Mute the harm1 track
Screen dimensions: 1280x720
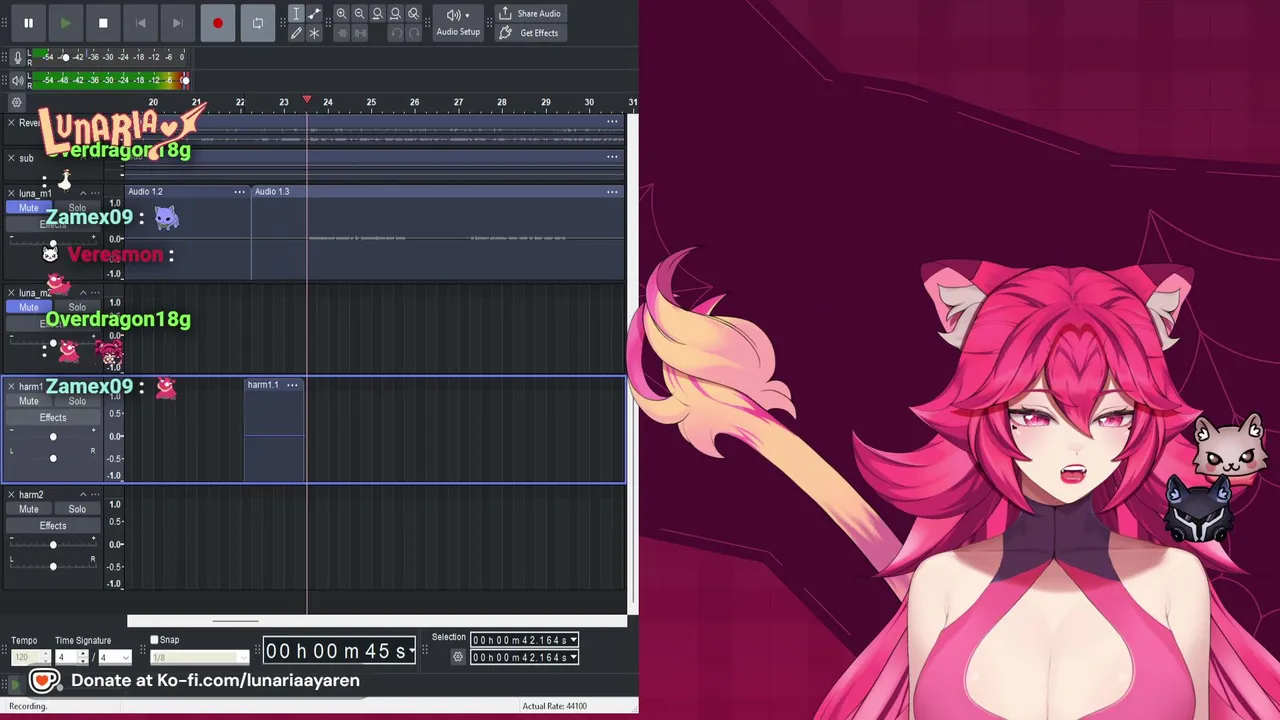[x=29, y=401]
